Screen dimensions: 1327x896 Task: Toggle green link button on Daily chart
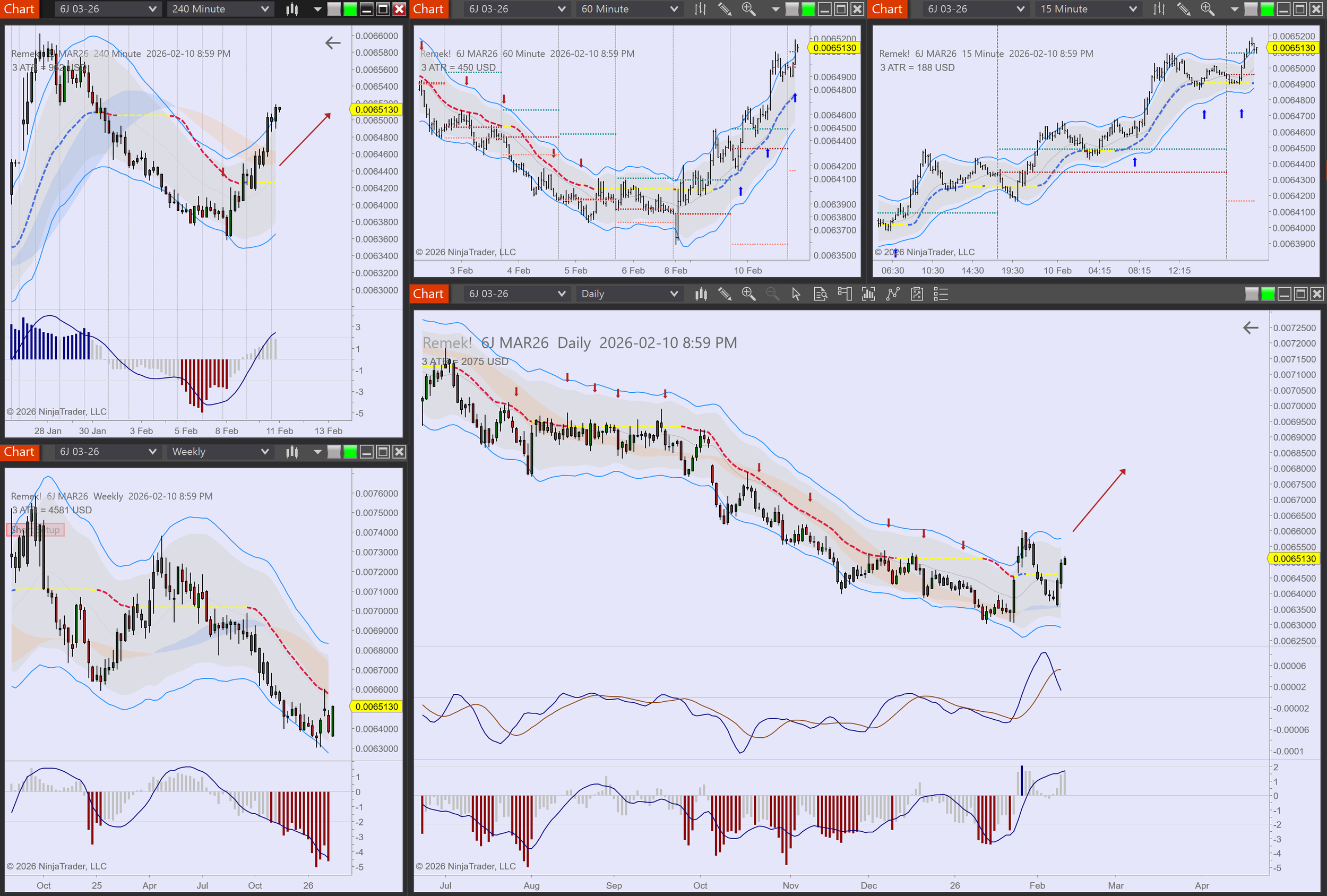coord(1268,294)
